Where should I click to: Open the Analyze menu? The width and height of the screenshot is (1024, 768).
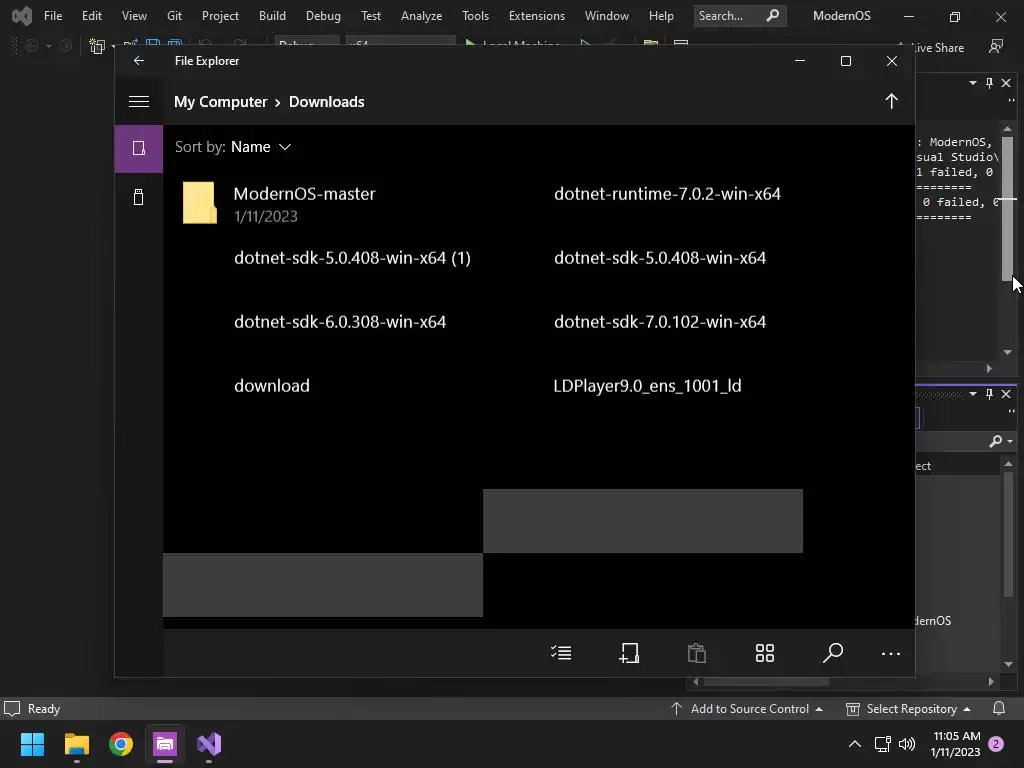click(x=421, y=16)
